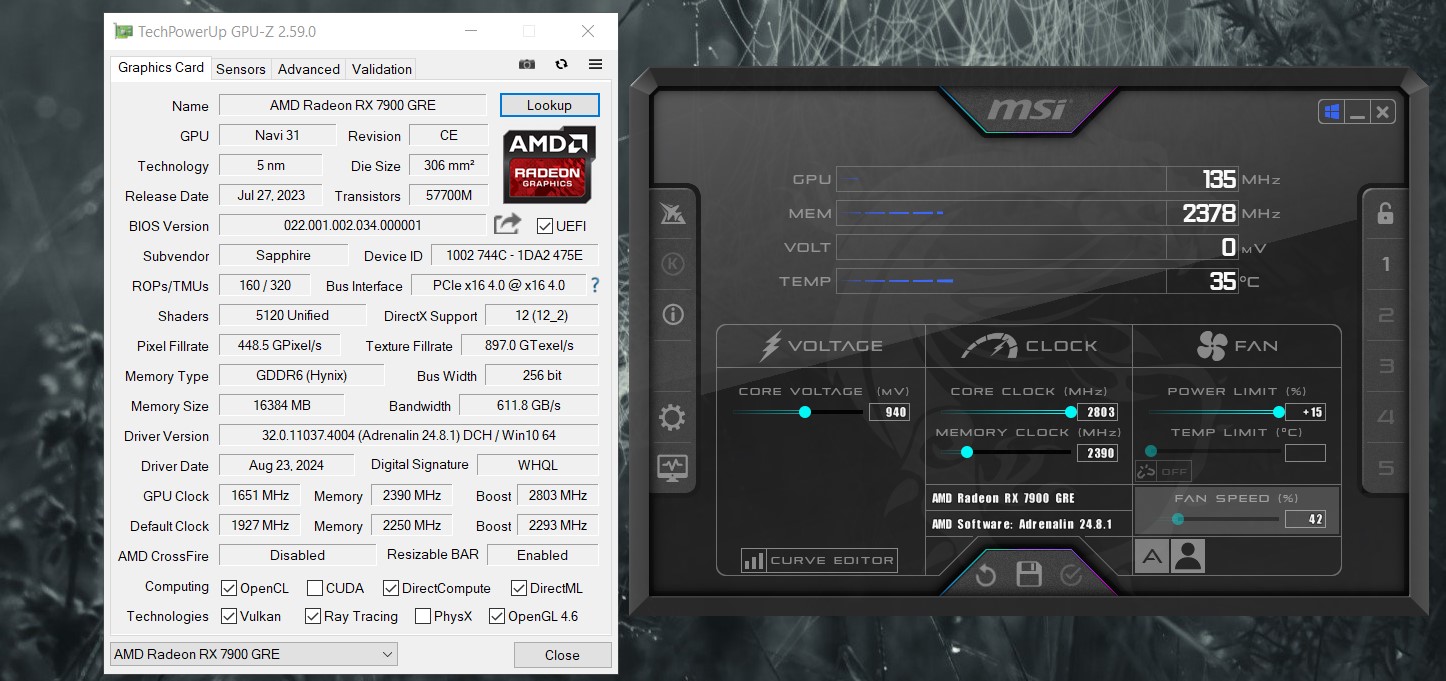Select Afterburner profile slot 2

coord(1386,316)
